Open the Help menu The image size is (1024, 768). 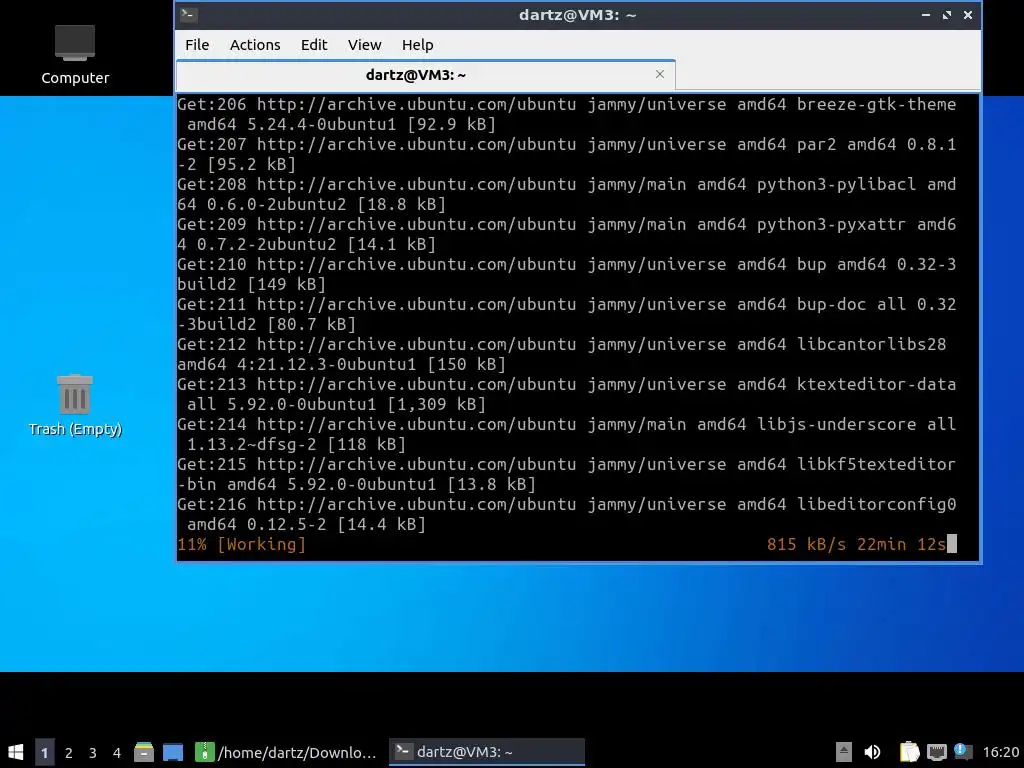pyautogui.click(x=417, y=44)
